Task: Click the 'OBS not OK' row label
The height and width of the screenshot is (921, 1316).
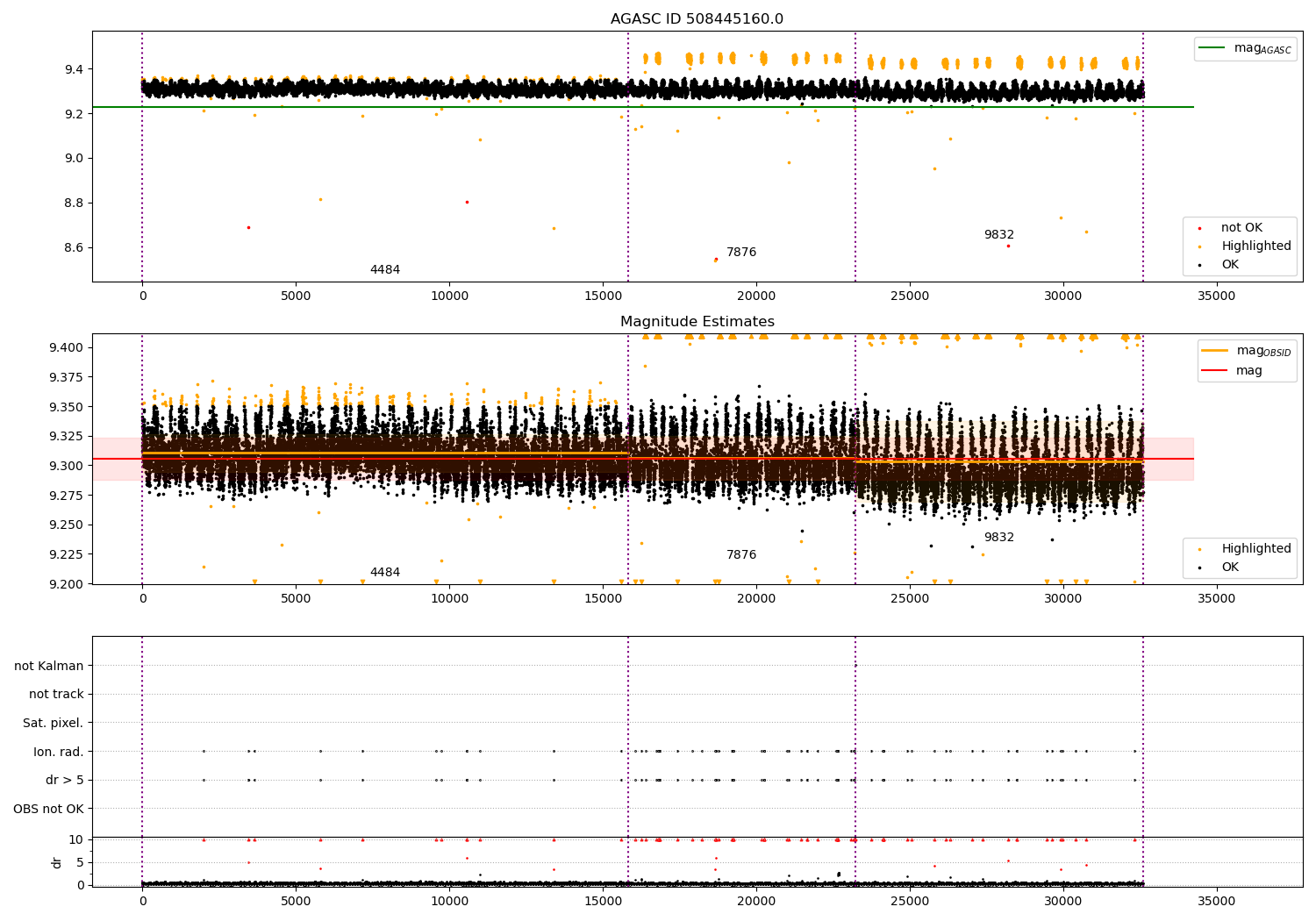Action: pyautogui.click(x=49, y=810)
